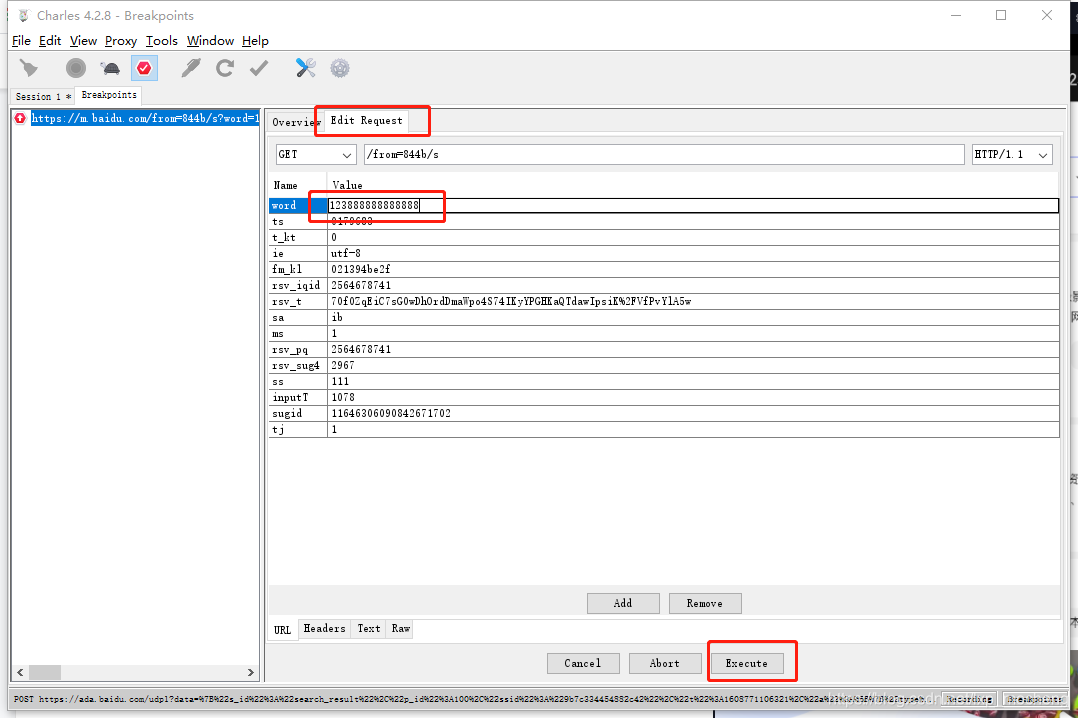This screenshot has height=718, width=1078.
Task: Select the rsv_iqid parameter name
Action: [296, 285]
